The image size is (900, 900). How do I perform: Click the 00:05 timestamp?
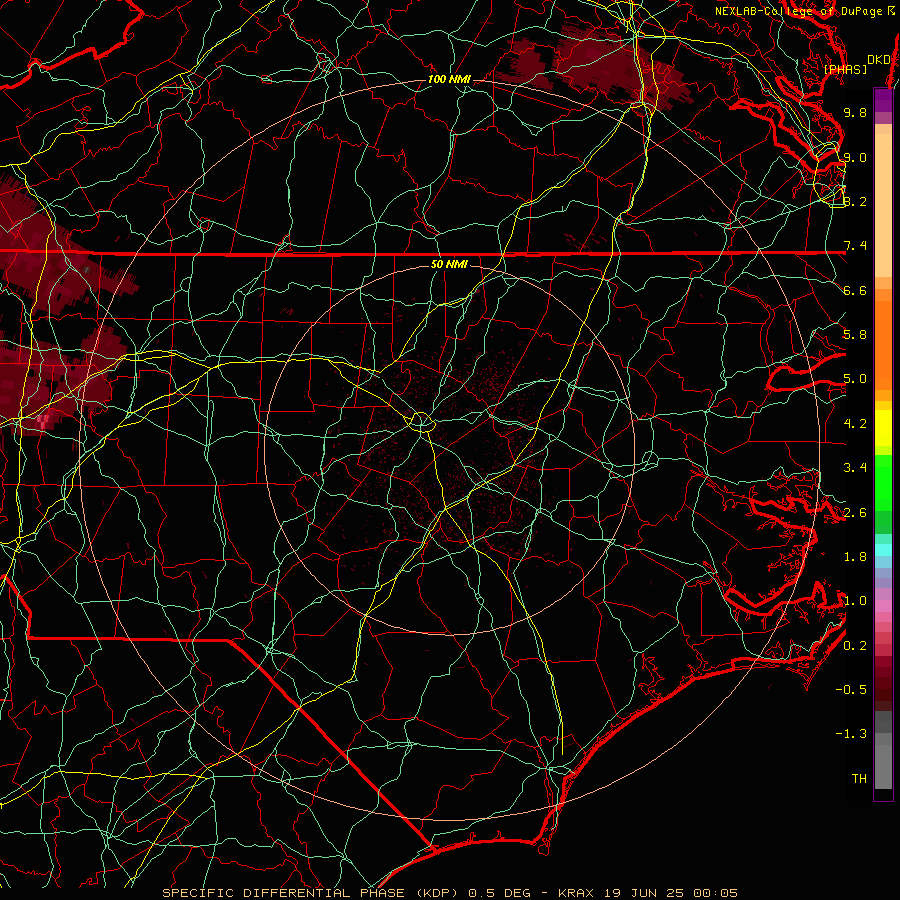tap(715, 893)
